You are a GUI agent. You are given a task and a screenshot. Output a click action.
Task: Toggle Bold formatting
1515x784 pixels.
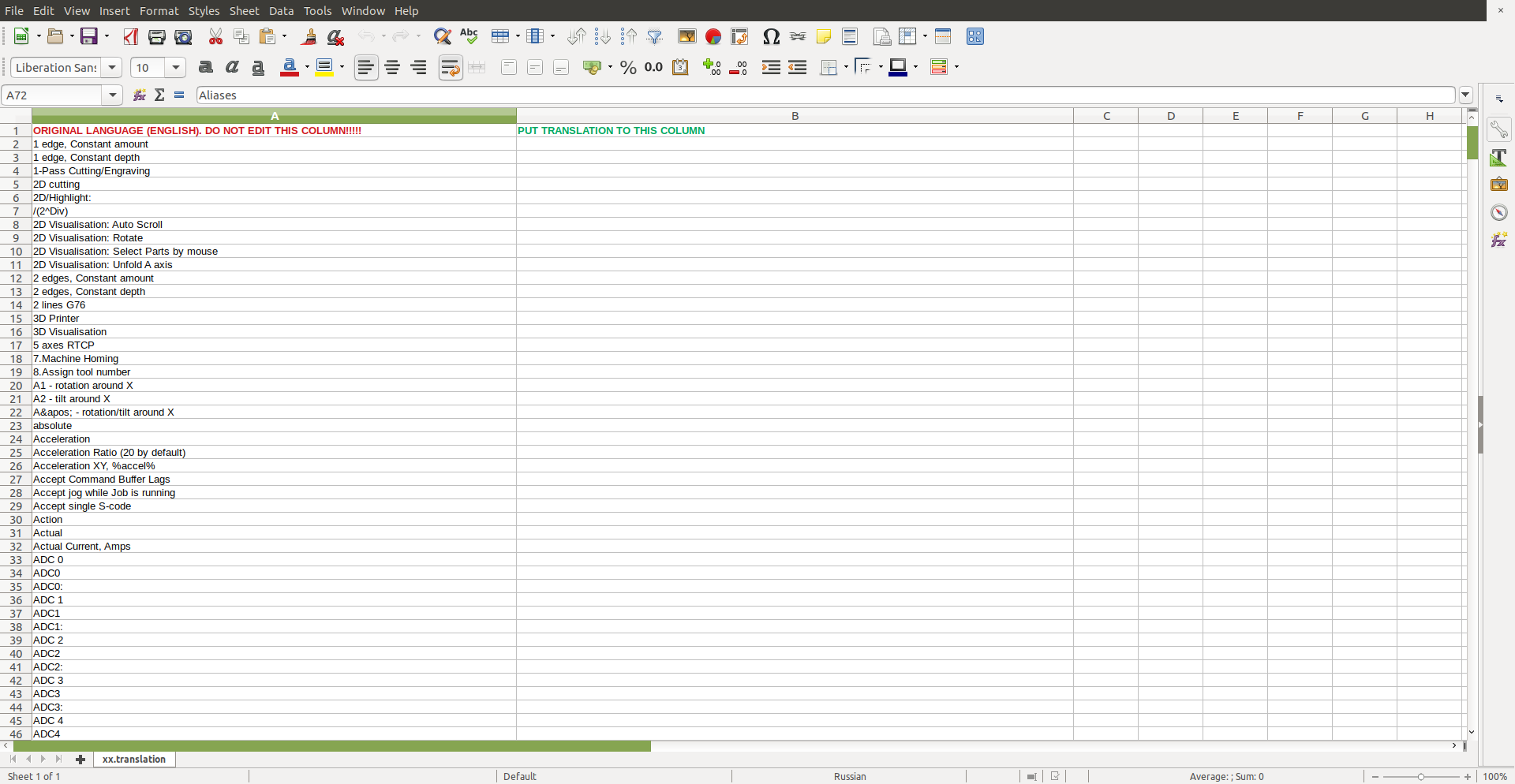206,67
